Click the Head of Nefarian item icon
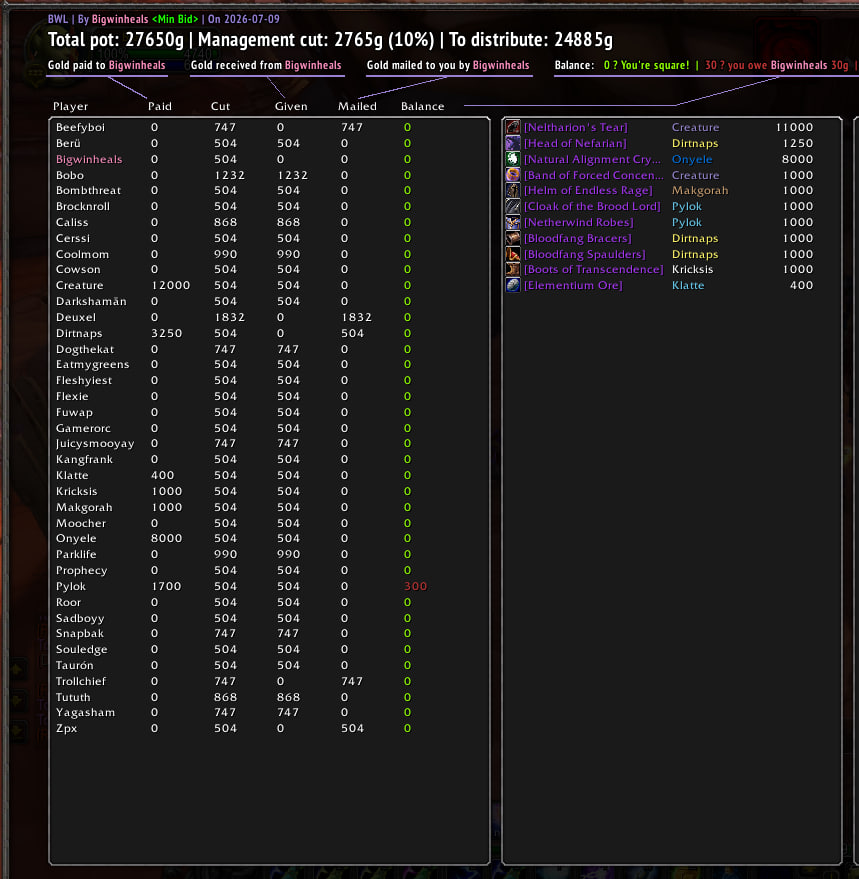The image size is (859, 879). pyautogui.click(x=512, y=143)
